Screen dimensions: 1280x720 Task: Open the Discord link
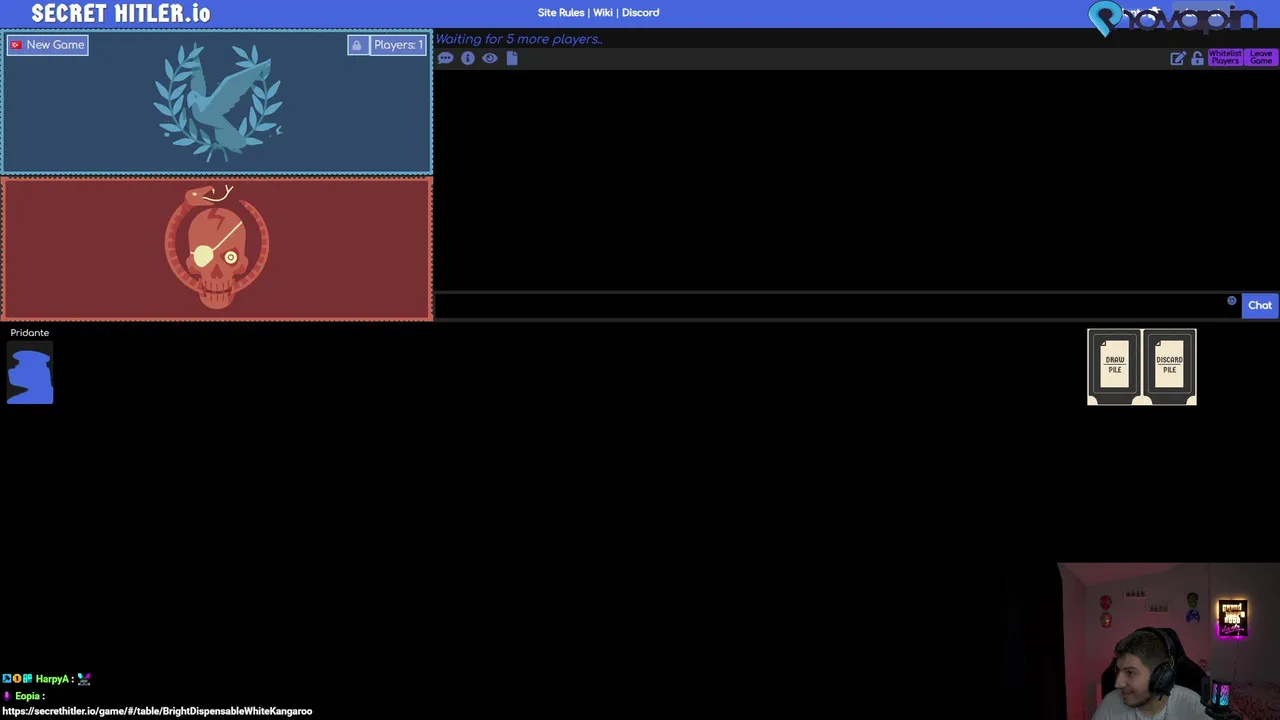(641, 13)
